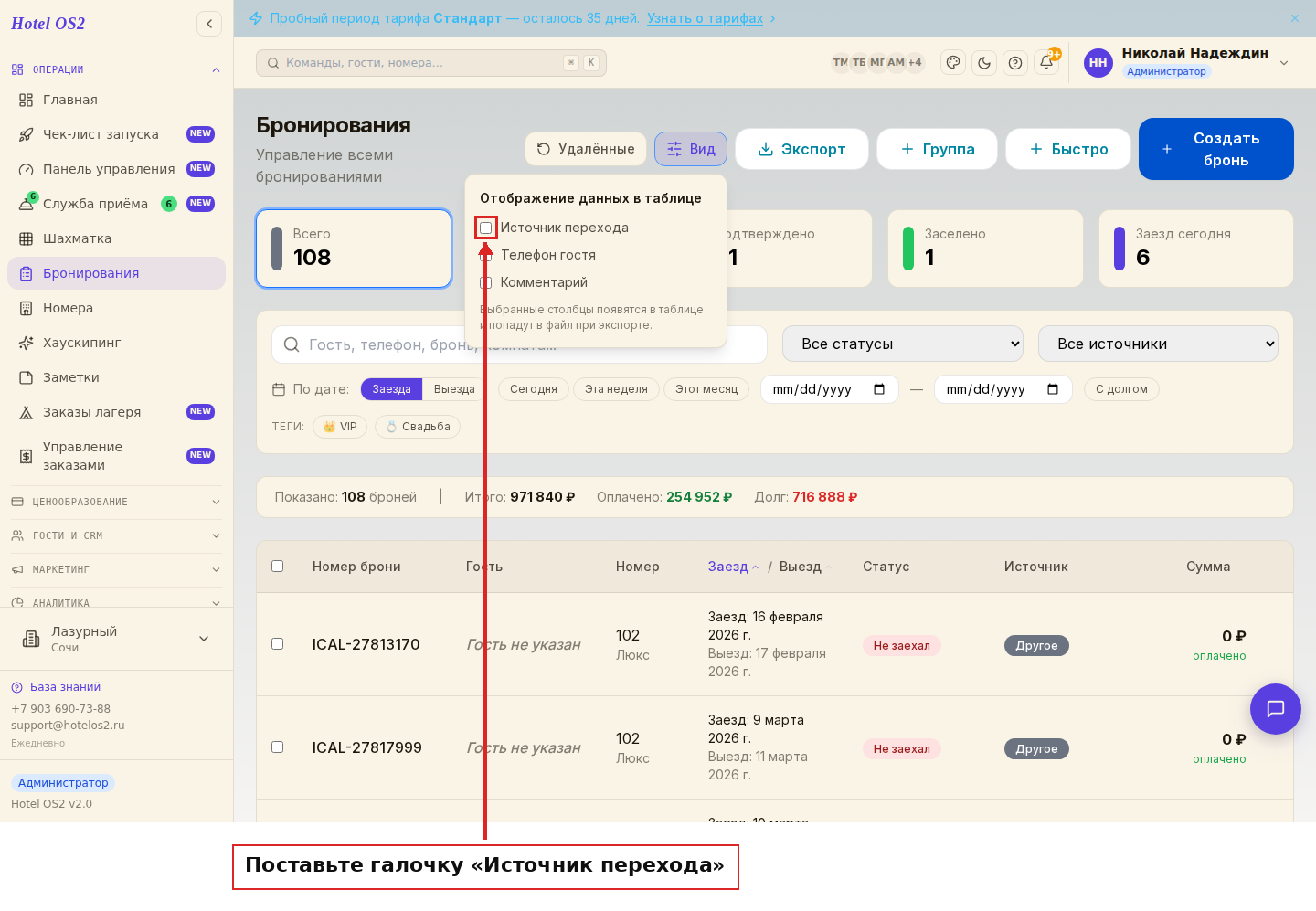
Task: Click the Вид view options button
Action: tap(691, 149)
